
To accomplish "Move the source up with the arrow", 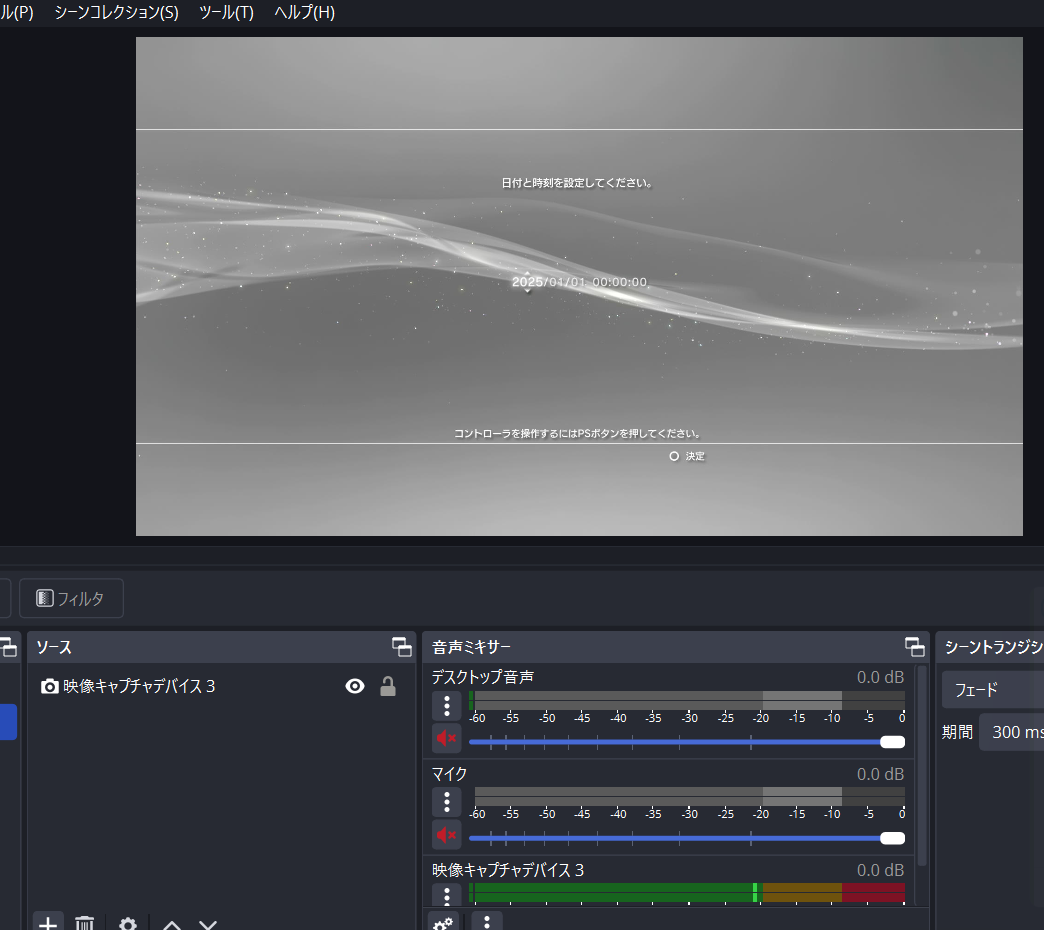I will click(x=172, y=924).
